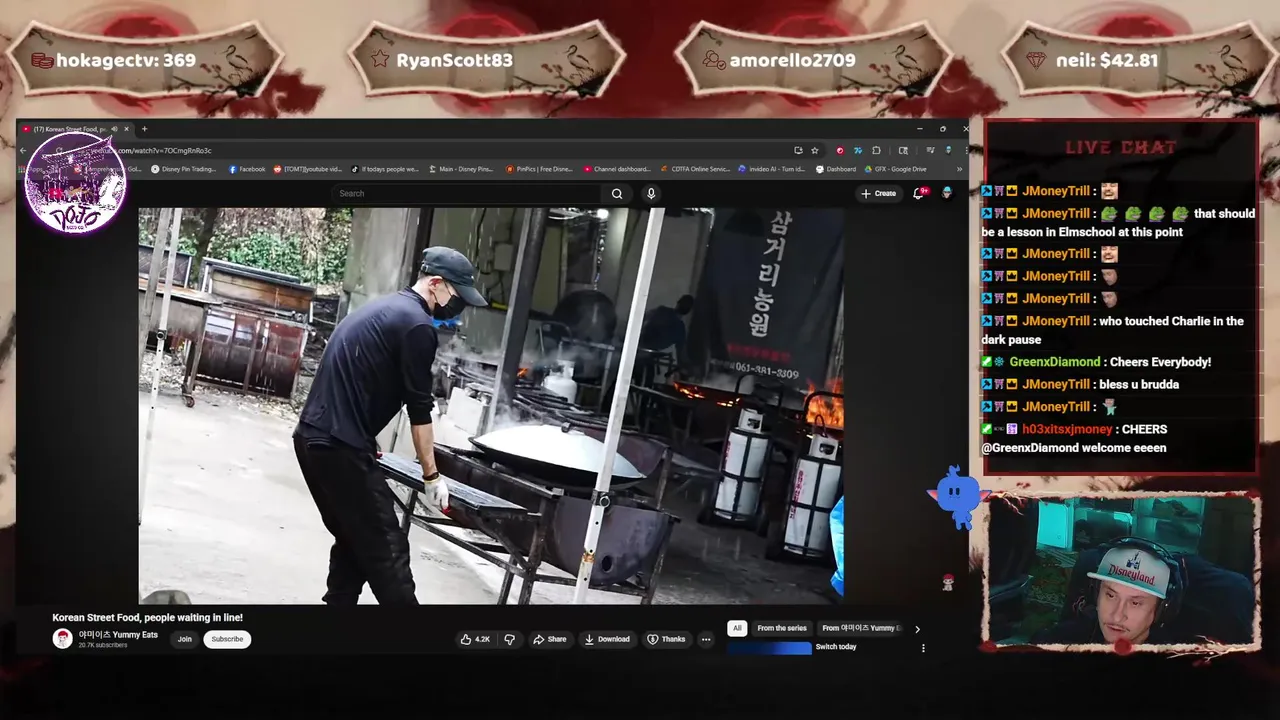The width and height of the screenshot is (1280, 720).
Task: Click the YouTube search magnifier icon
Action: pos(617,194)
